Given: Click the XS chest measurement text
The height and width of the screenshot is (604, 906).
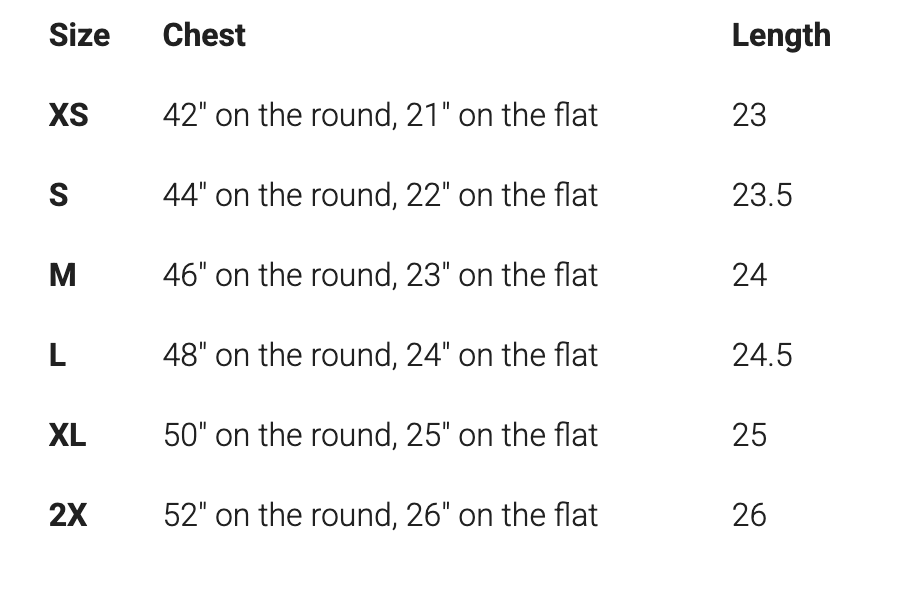Looking at the screenshot, I should [x=380, y=116].
